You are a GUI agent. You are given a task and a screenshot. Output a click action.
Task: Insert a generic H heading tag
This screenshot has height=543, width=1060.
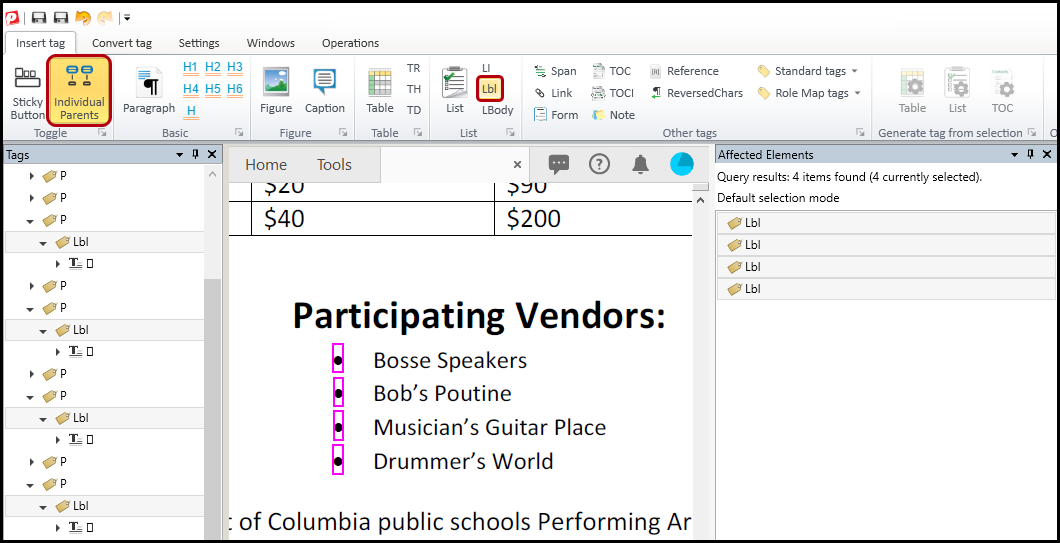(x=191, y=111)
